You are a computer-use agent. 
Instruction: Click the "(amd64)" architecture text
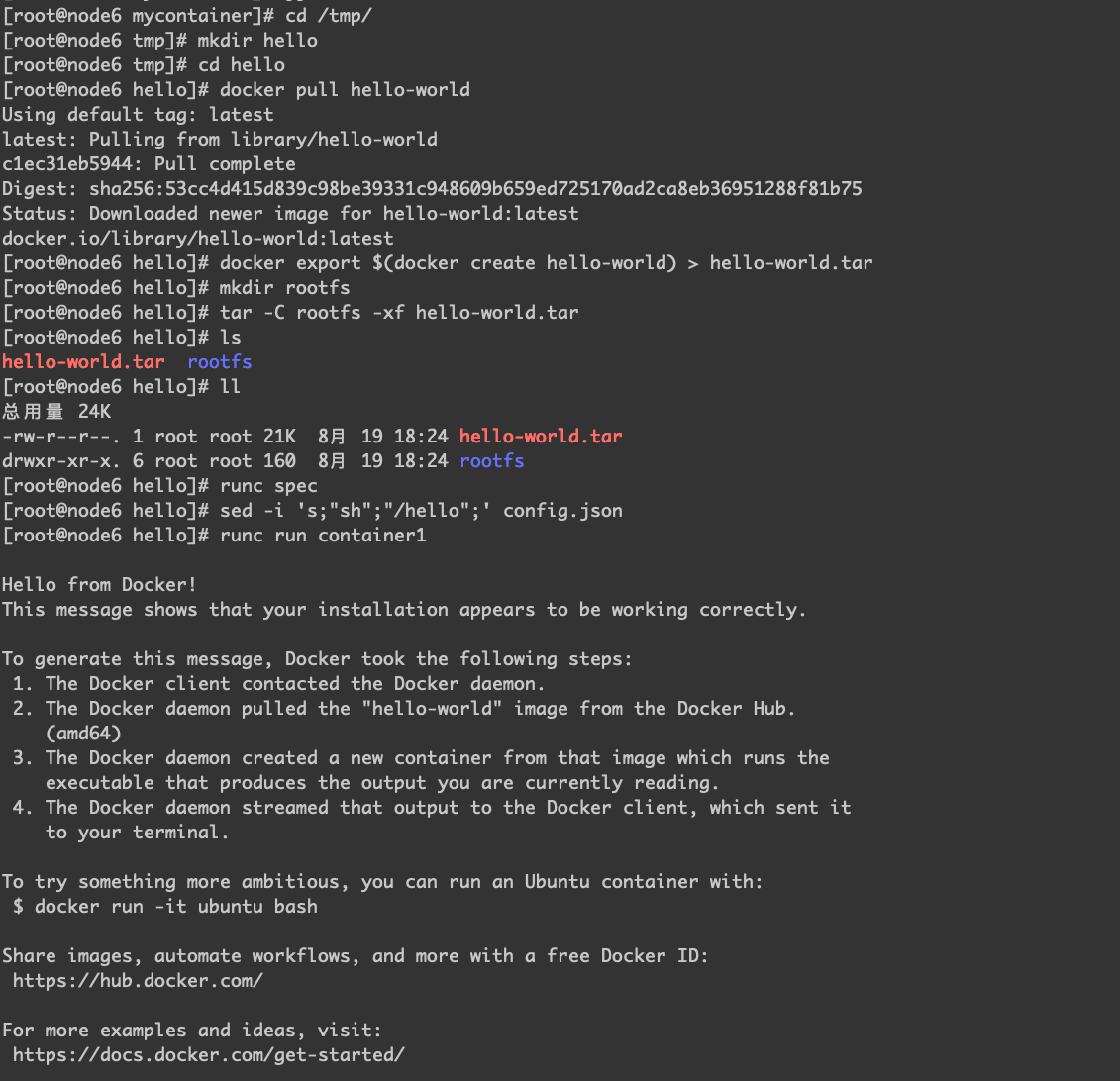[x=83, y=734]
